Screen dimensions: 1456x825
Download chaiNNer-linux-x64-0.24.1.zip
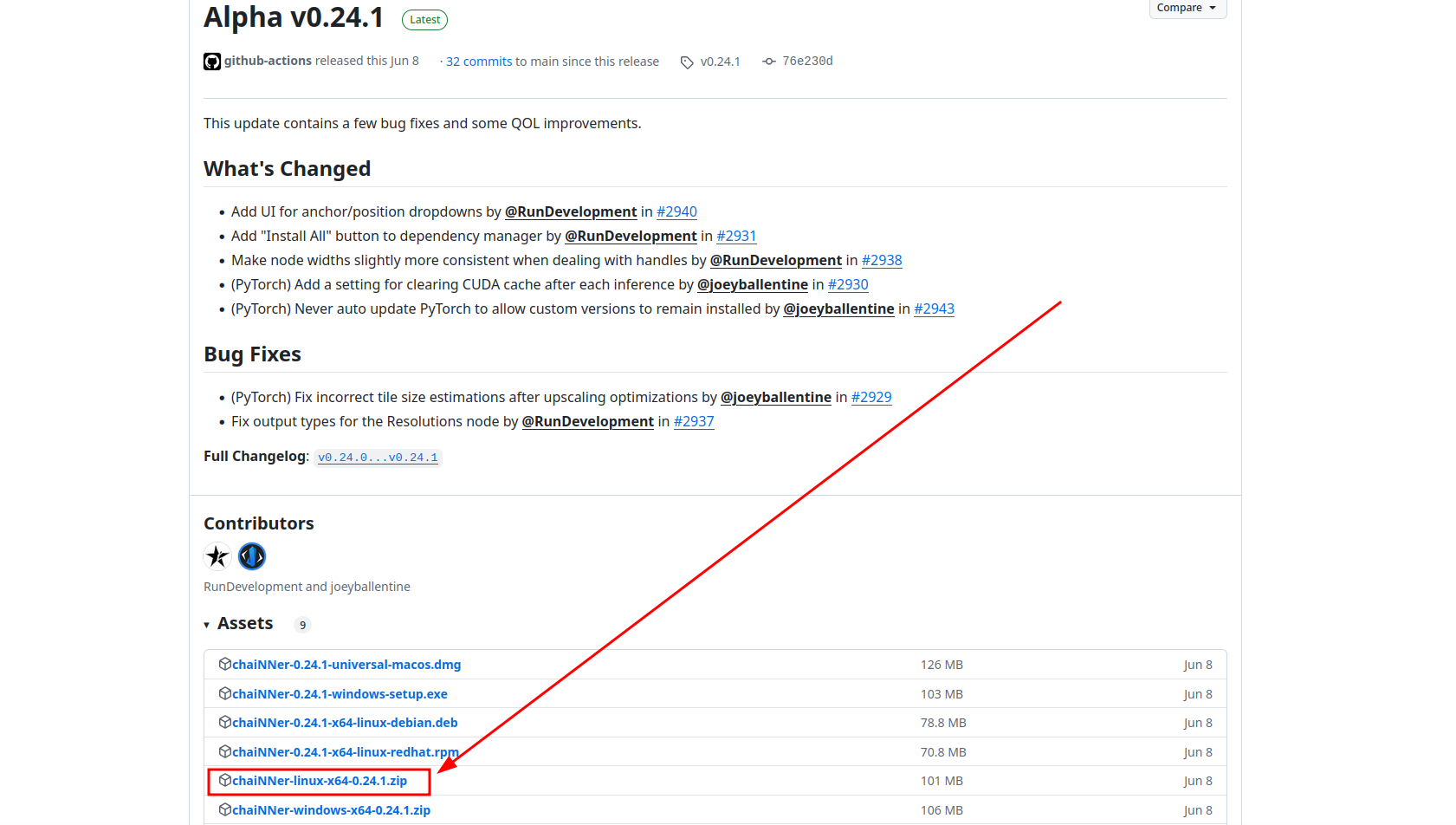point(320,781)
